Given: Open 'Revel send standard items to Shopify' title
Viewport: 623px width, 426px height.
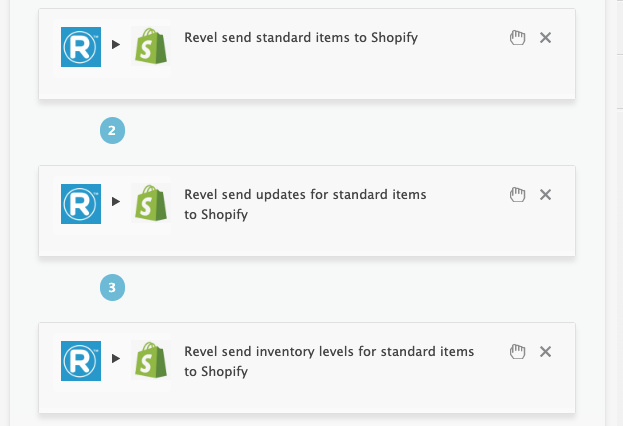Looking at the screenshot, I should (x=301, y=38).
